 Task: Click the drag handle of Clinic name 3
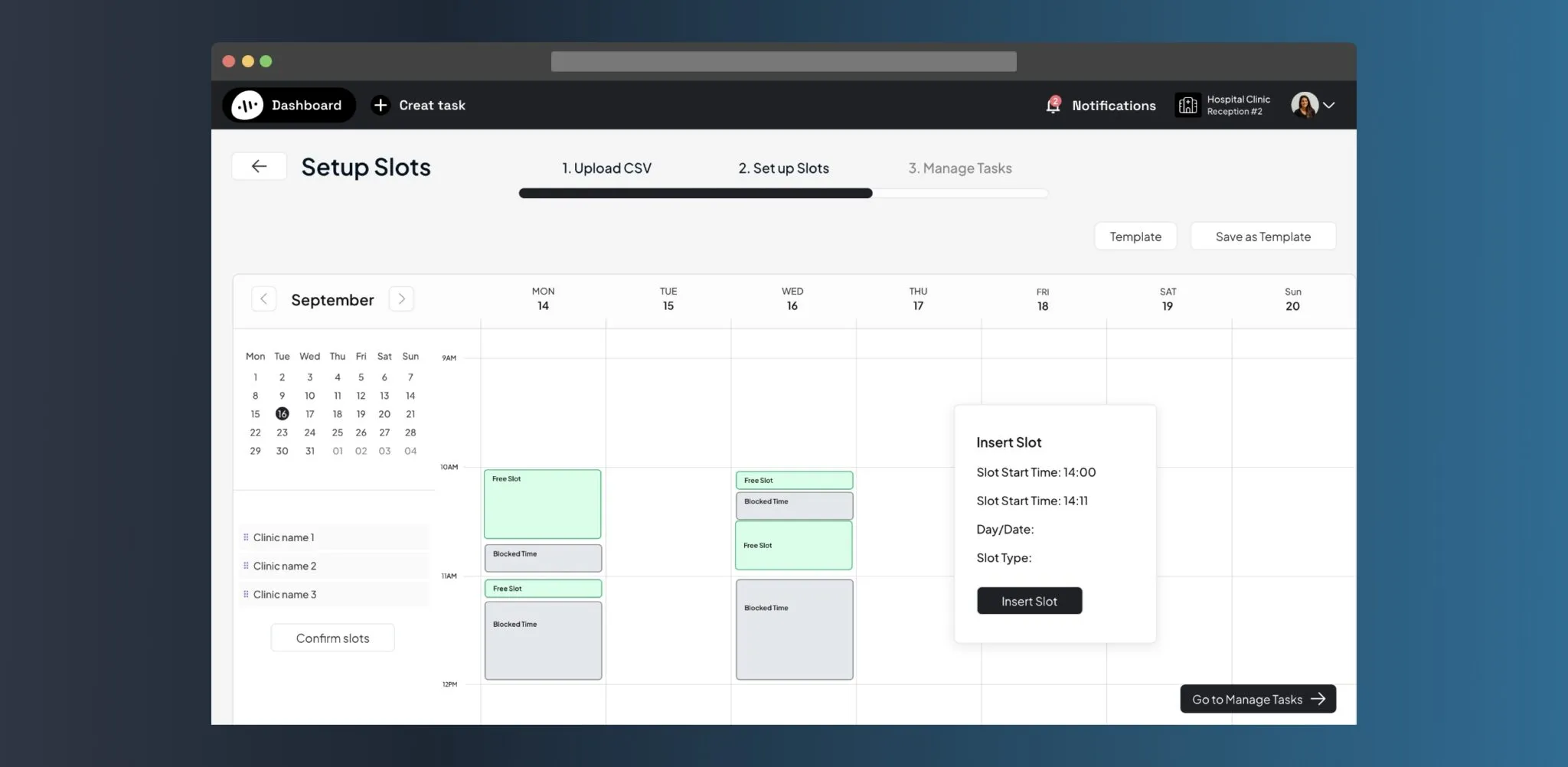click(x=246, y=594)
